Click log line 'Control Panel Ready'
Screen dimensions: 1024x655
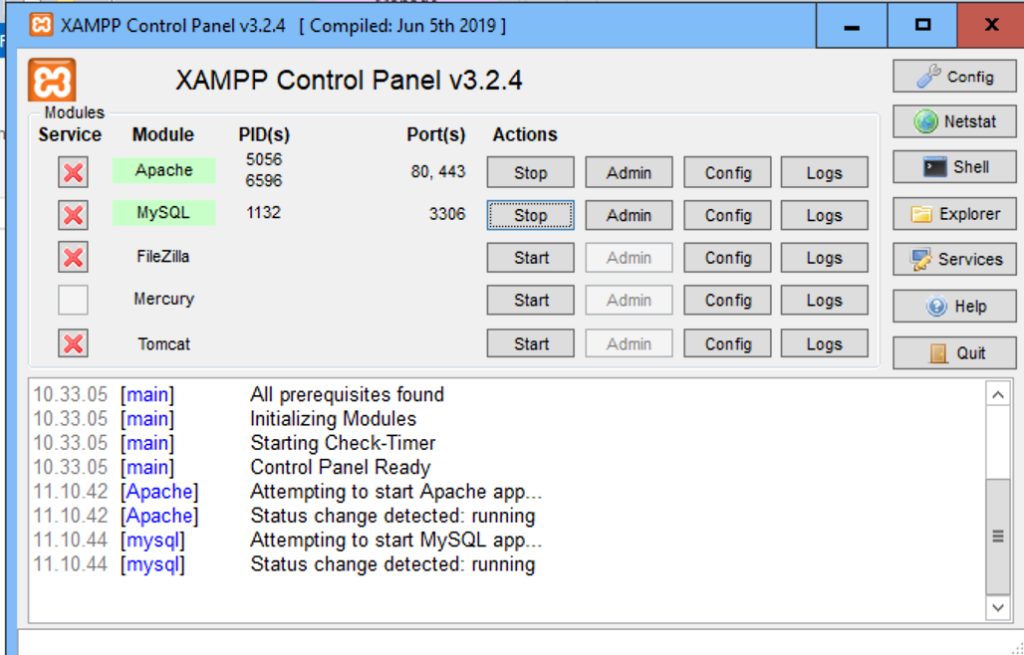click(340, 468)
